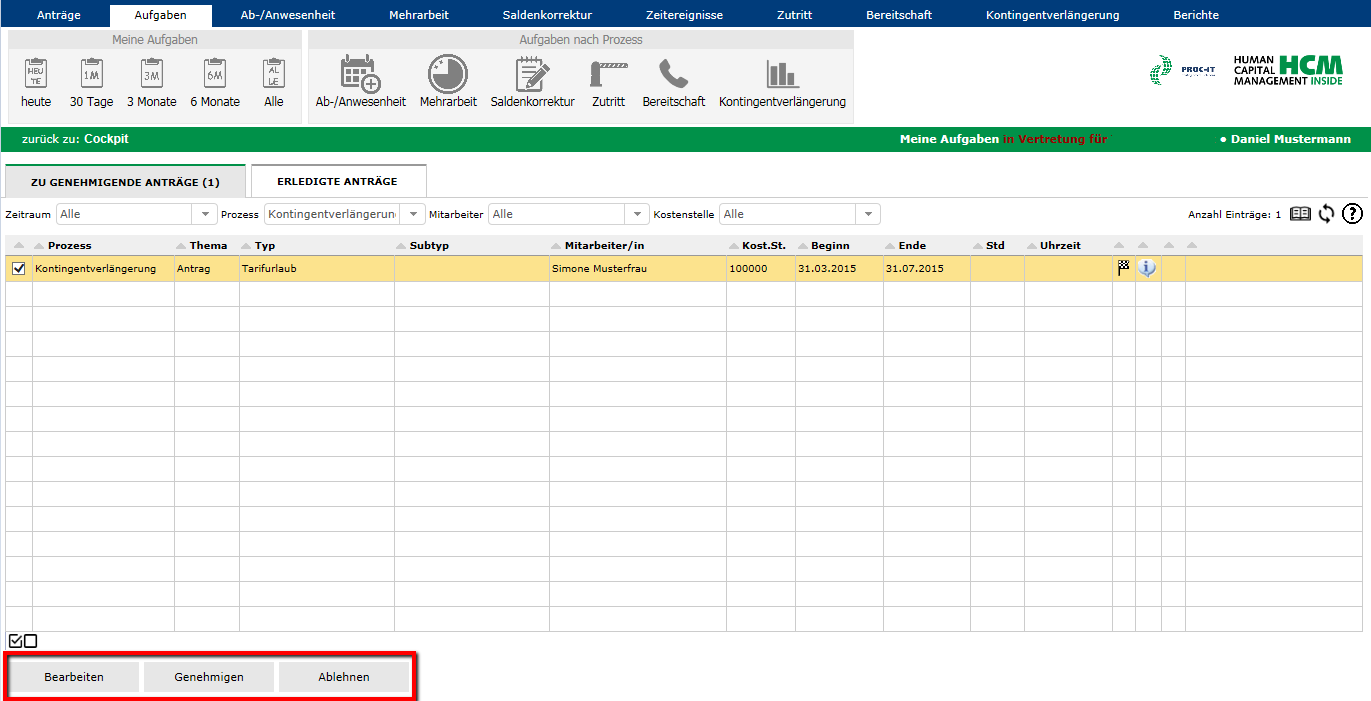This screenshot has height=701, width=1371.
Task: Open Zutritt in top menu
Action: [x=794, y=15]
